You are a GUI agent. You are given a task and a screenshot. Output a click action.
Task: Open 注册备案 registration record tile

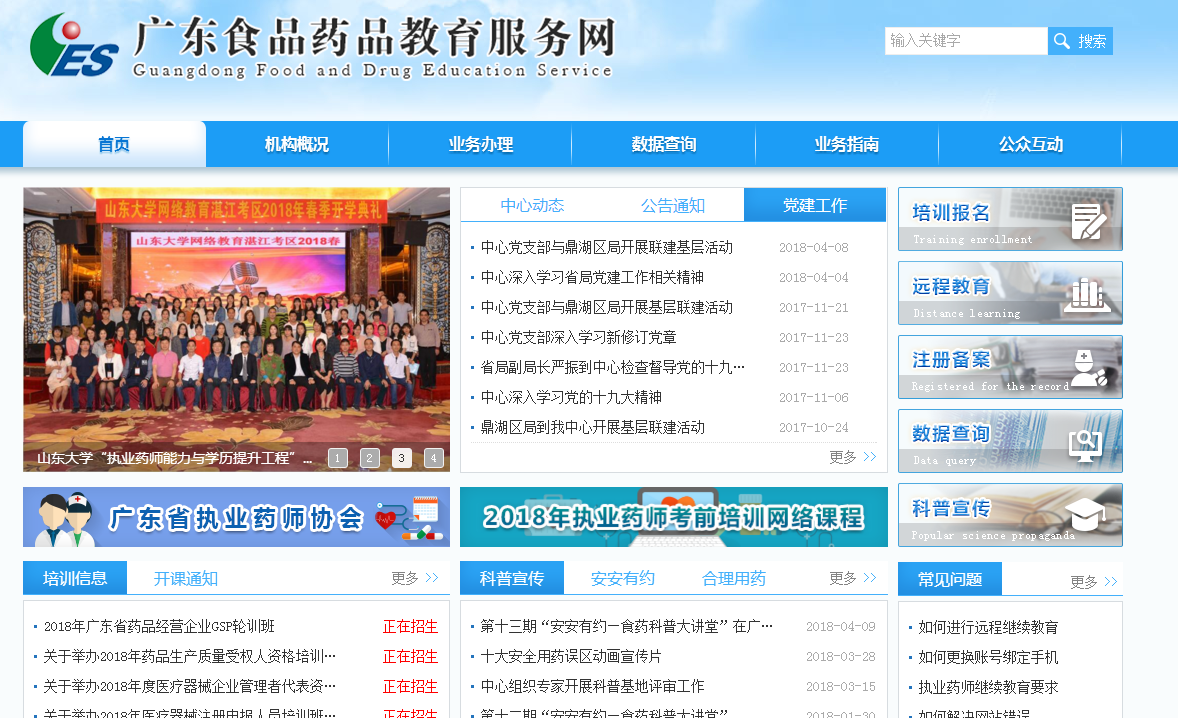(1009, 367)
